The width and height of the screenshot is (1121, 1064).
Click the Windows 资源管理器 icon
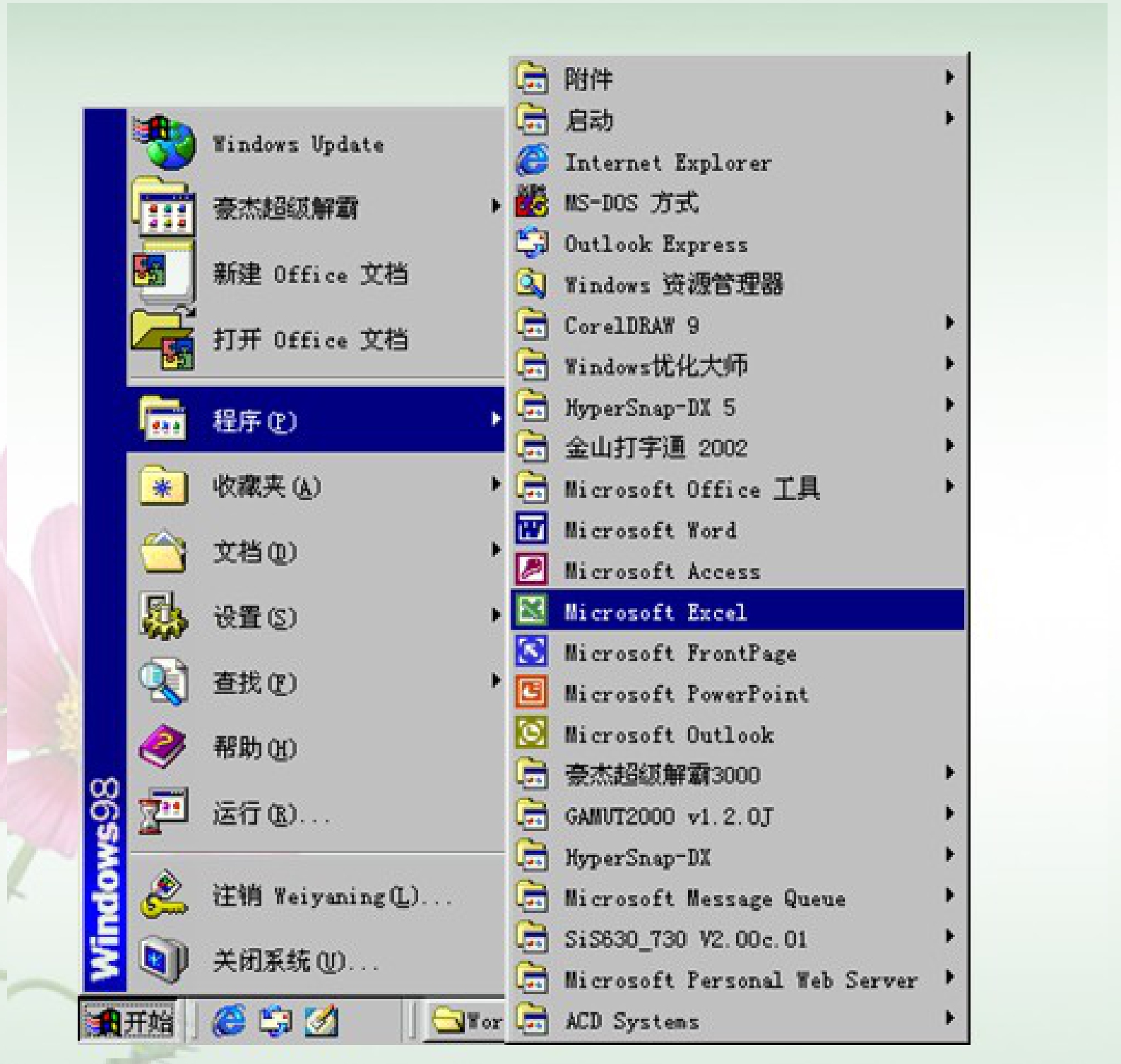click(532, 284)
